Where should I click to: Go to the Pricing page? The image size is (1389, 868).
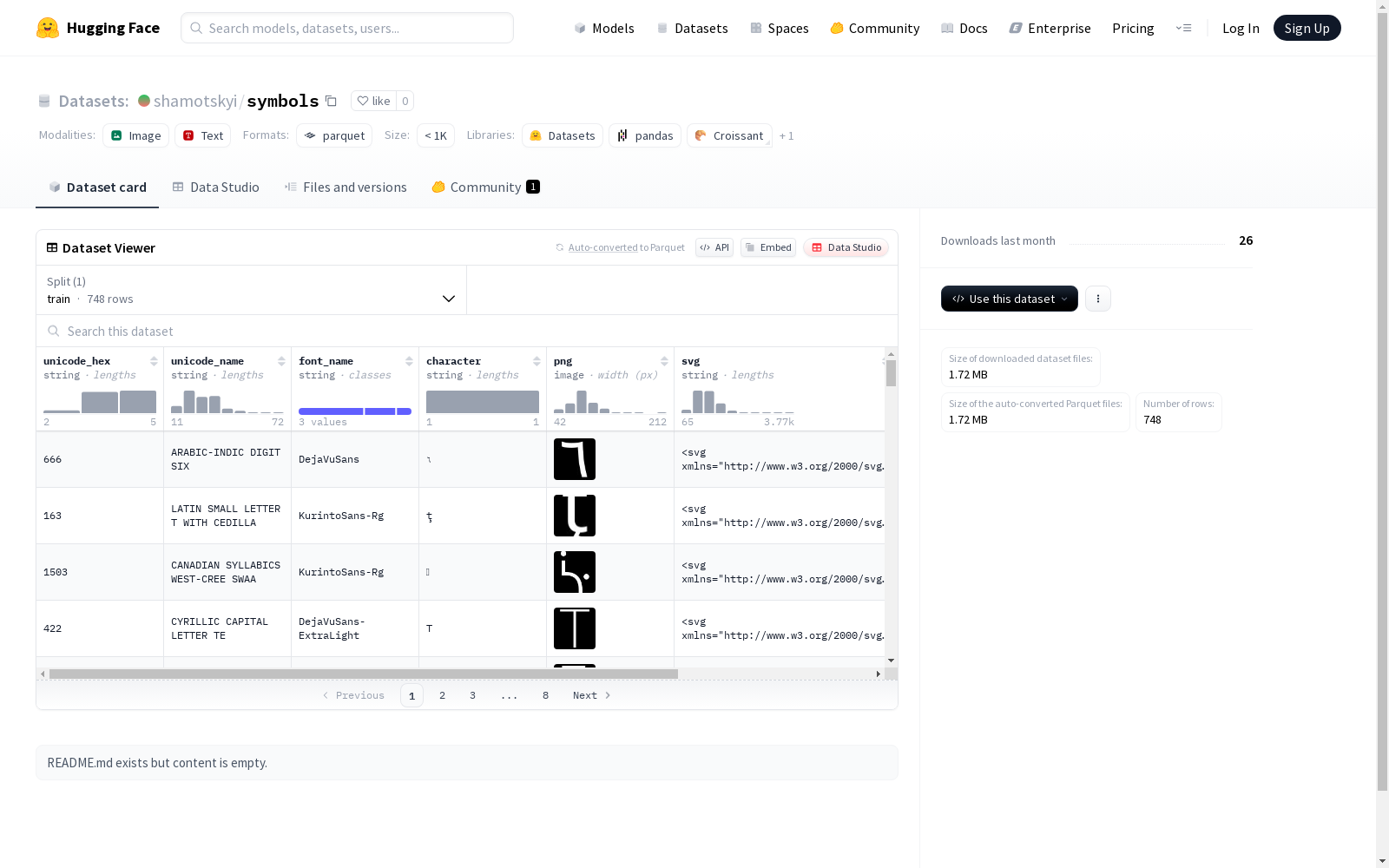coord(1133,28)
